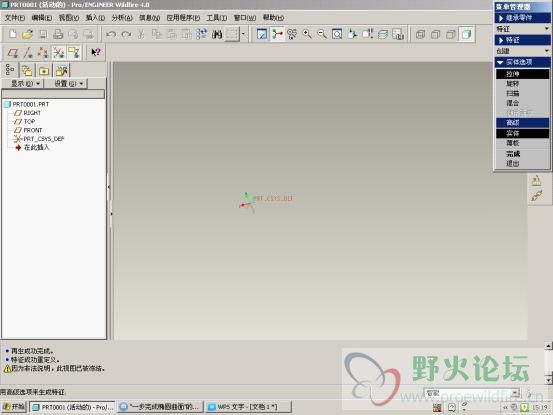Click the message area scroll down arrow

[x=548, y=380]
